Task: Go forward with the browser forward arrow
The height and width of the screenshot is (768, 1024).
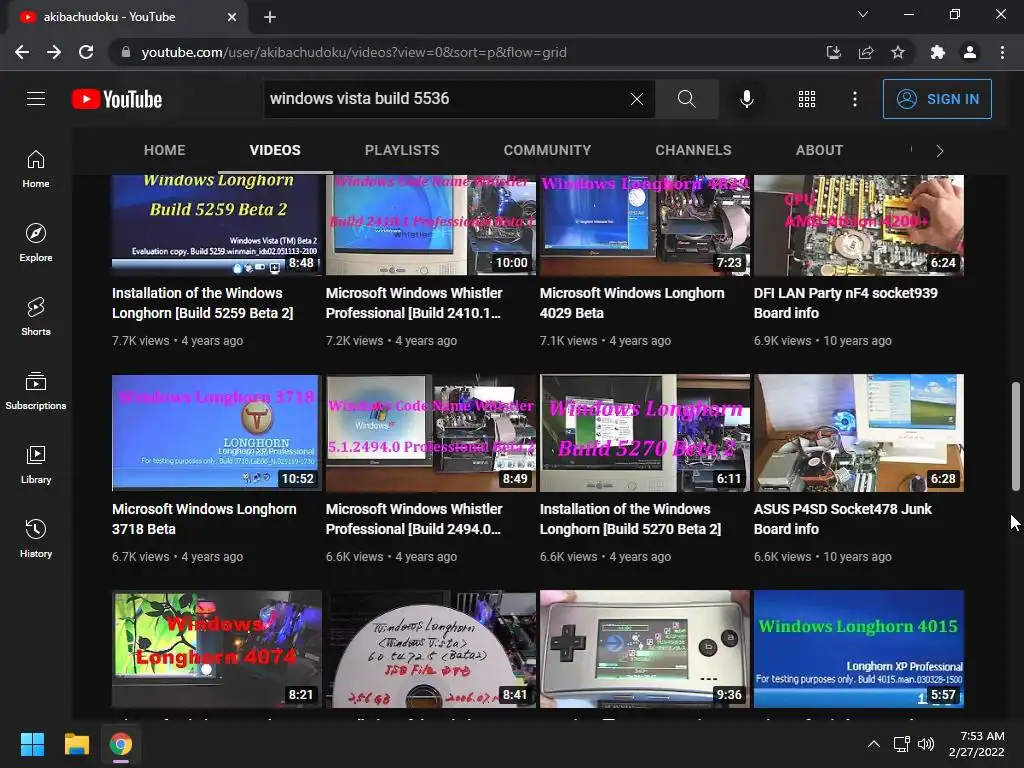Action: click(54, 52)
